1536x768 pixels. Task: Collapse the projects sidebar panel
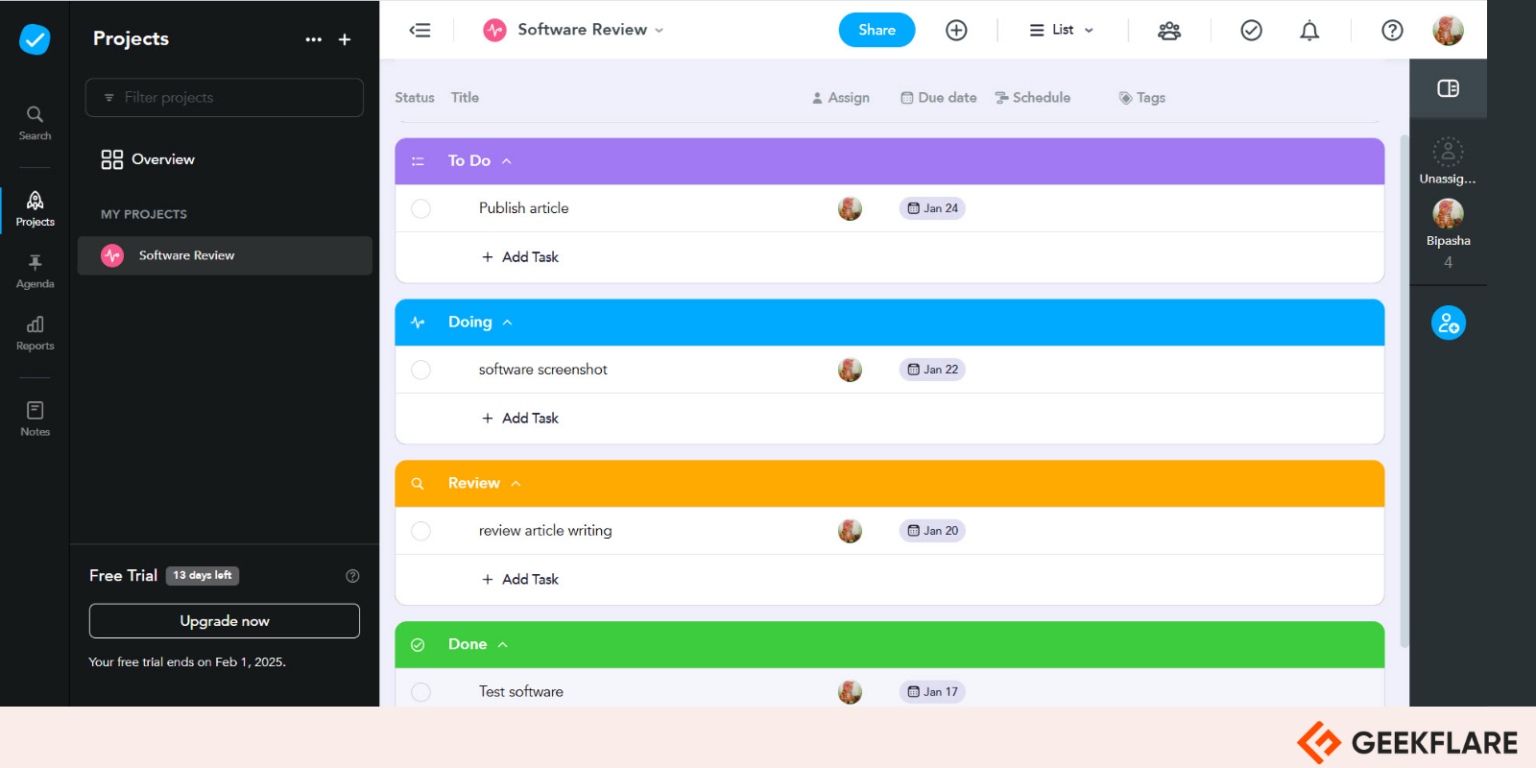pos(420,30)
